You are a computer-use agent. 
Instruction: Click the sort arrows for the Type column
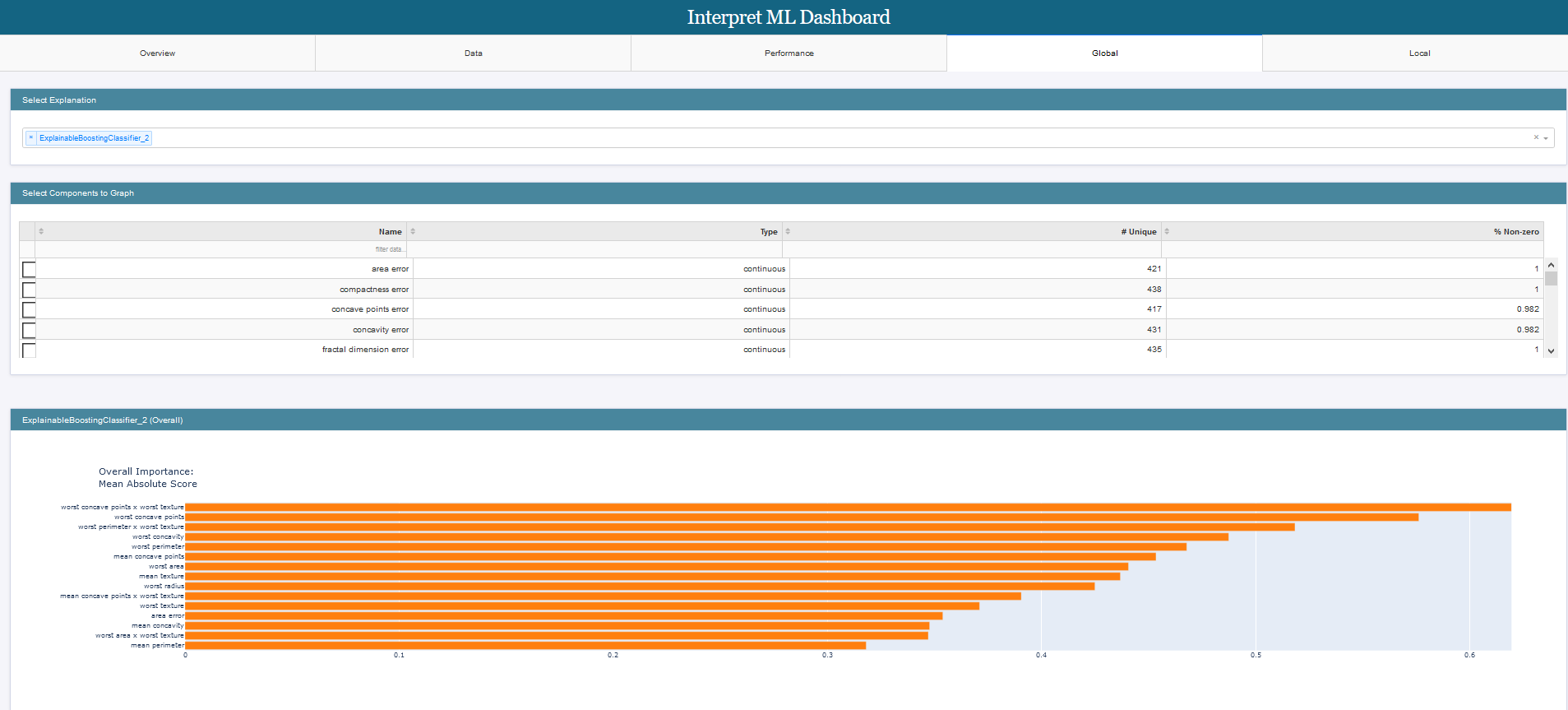(x=413, y=231)
